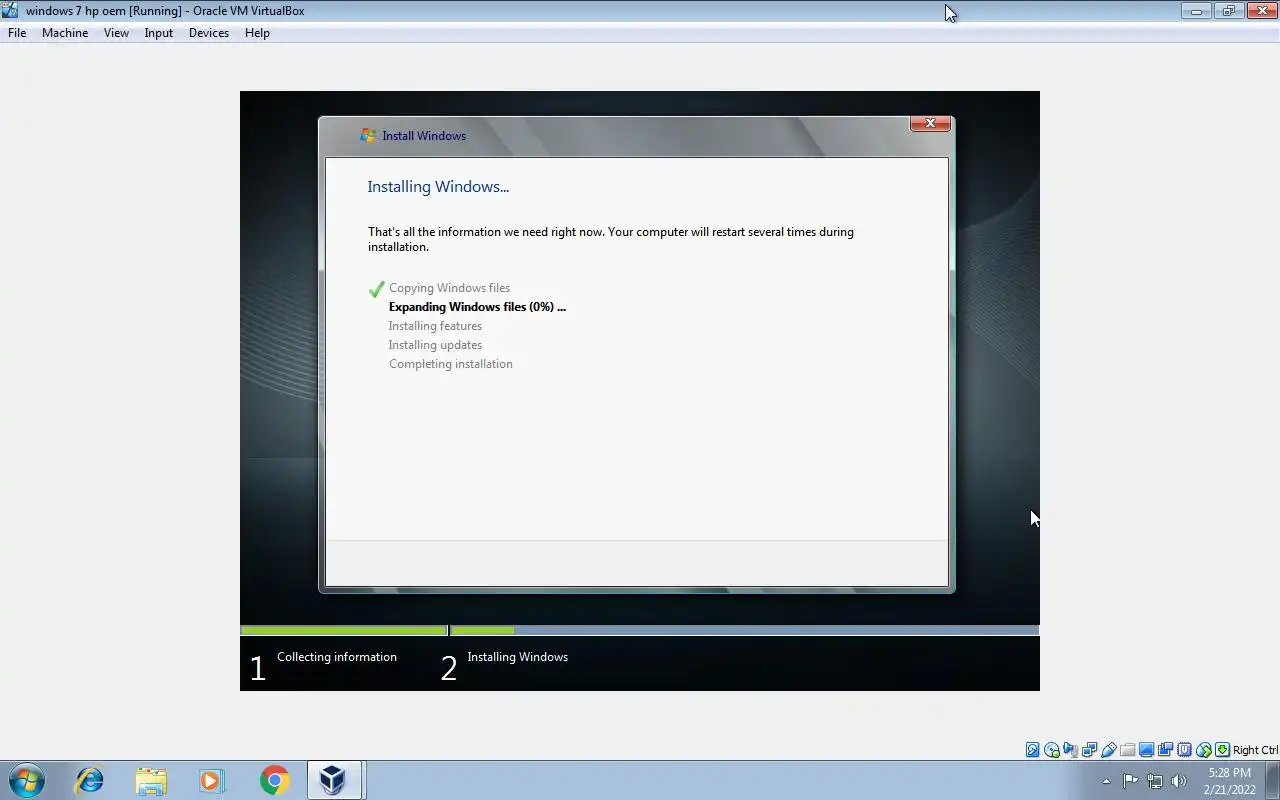This screenshot has height=800, width=1280.
Task: Click the keyboard capture arrow icon
Action: tap(1222, 750)
